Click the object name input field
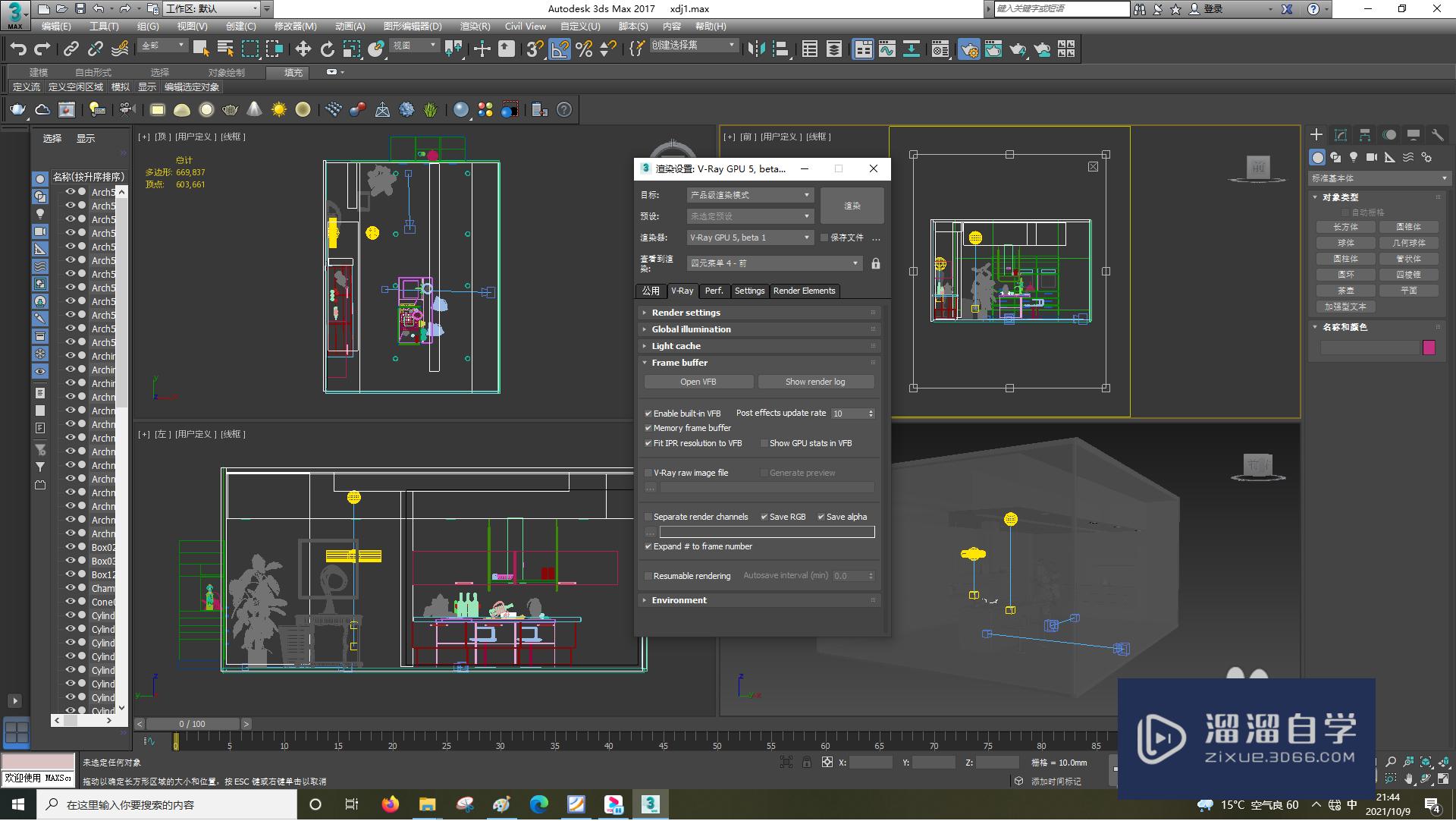Screen dimensions: 1456x821 (1370, 348)
